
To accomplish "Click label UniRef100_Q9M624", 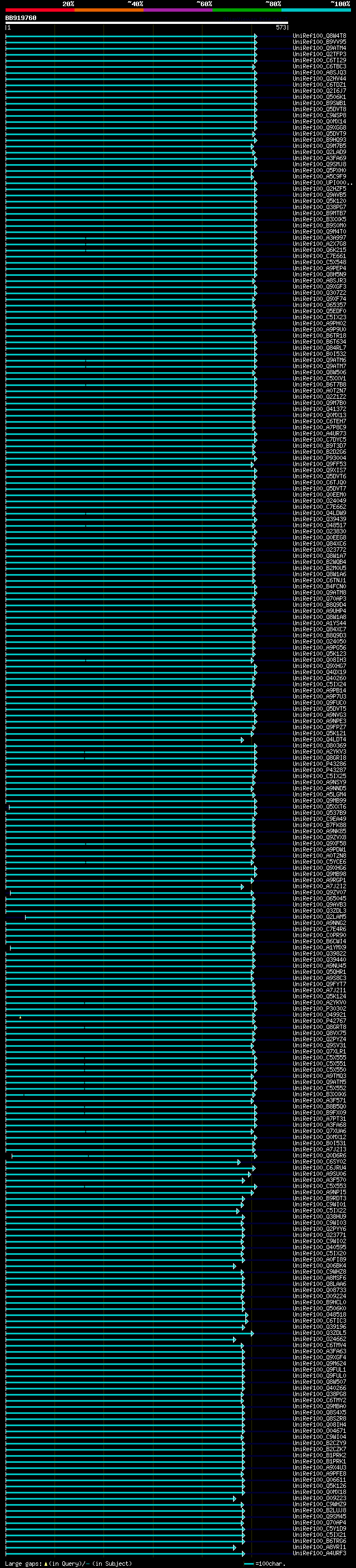I will click(319, 1363).
